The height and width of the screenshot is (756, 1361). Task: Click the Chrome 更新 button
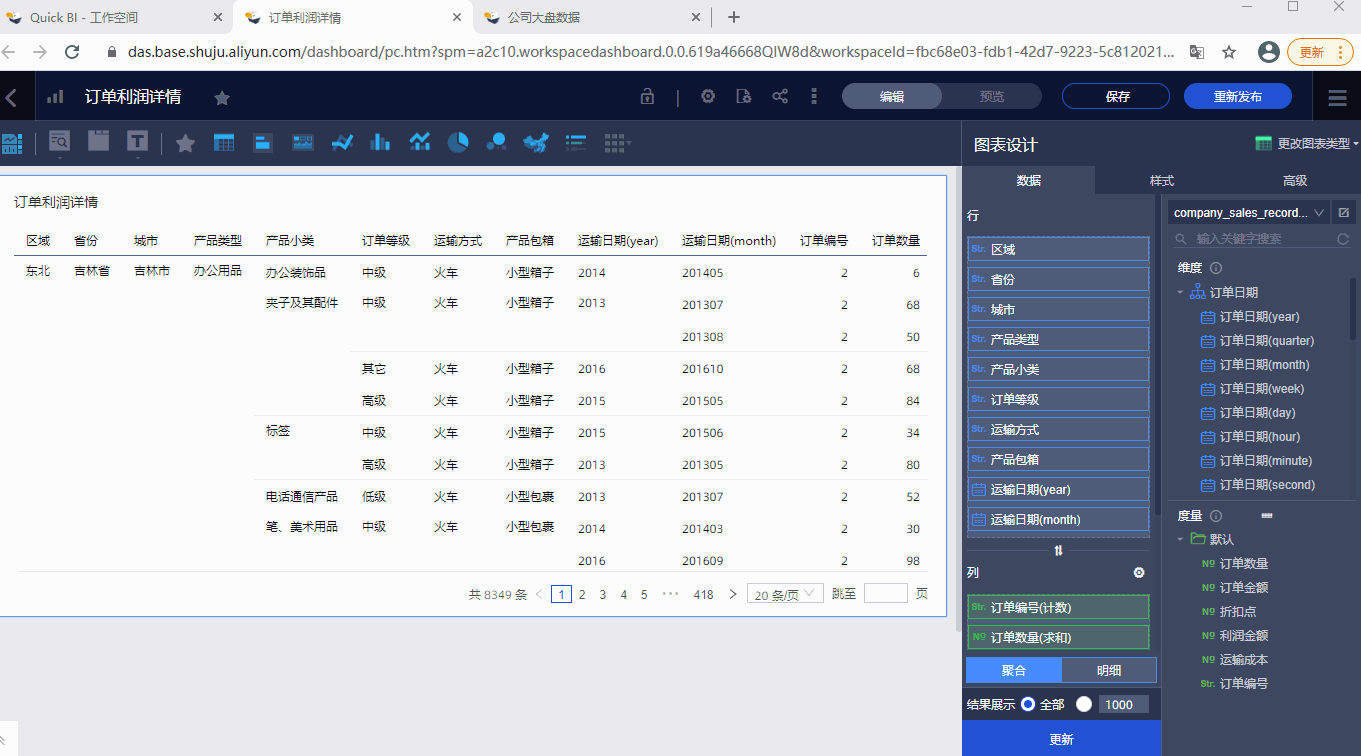pyautogui.click(x=1319, y=52)
